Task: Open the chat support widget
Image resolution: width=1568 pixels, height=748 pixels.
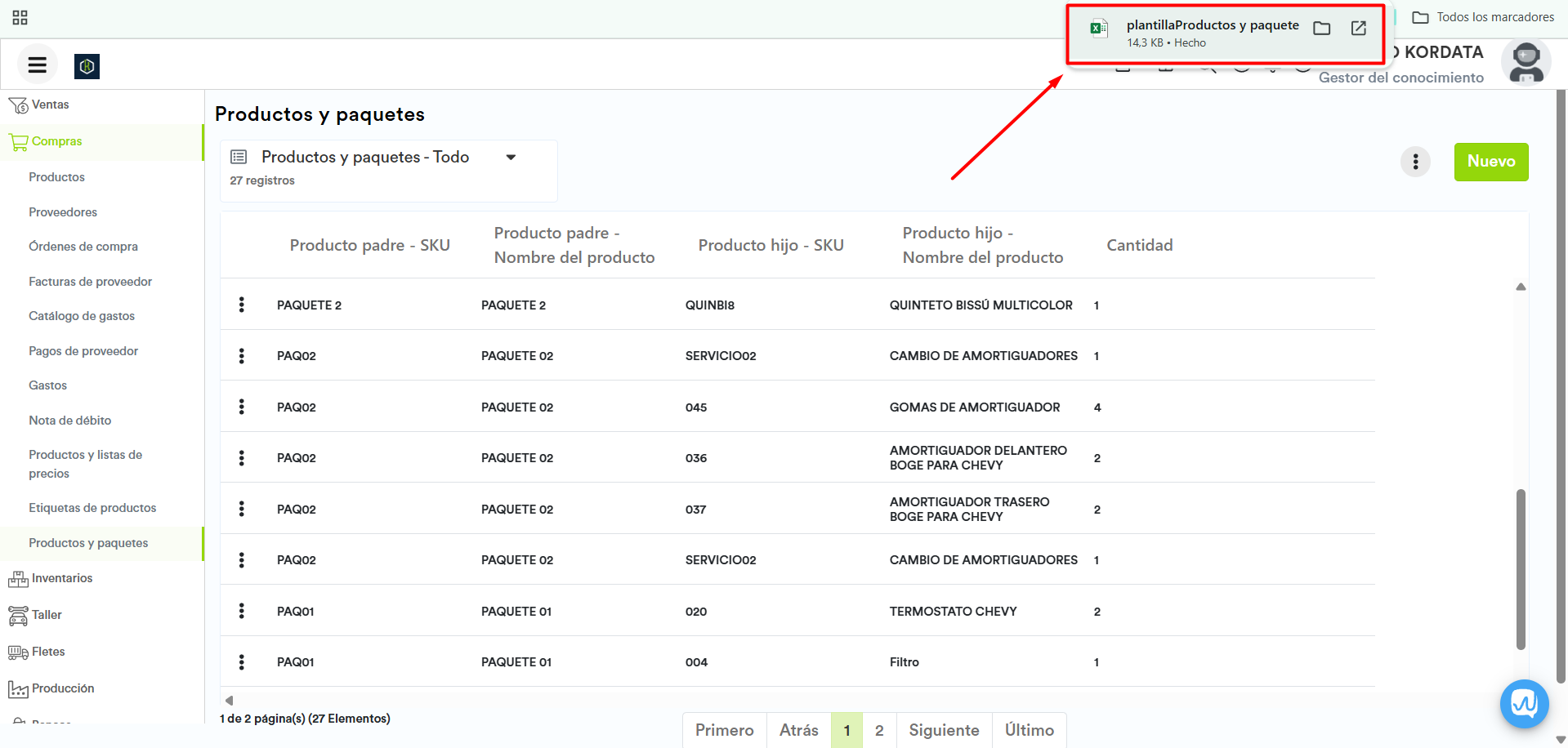Action: click(1524, 703)
